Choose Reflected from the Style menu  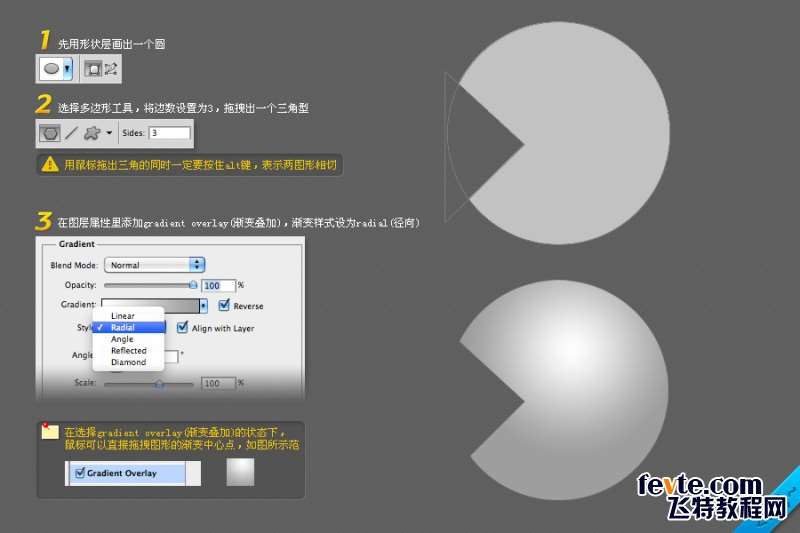129,351
